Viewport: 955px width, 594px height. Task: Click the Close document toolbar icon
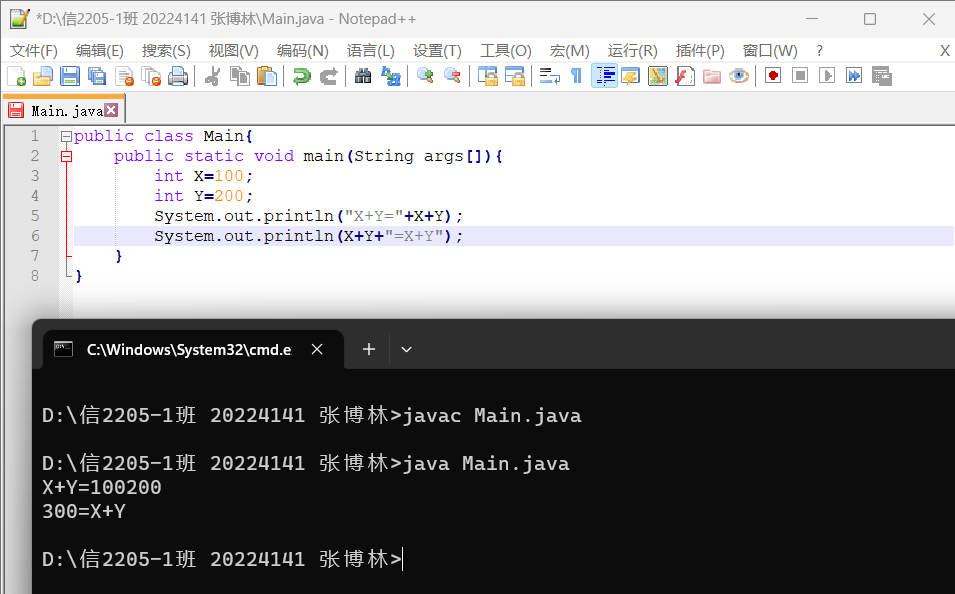124,76
